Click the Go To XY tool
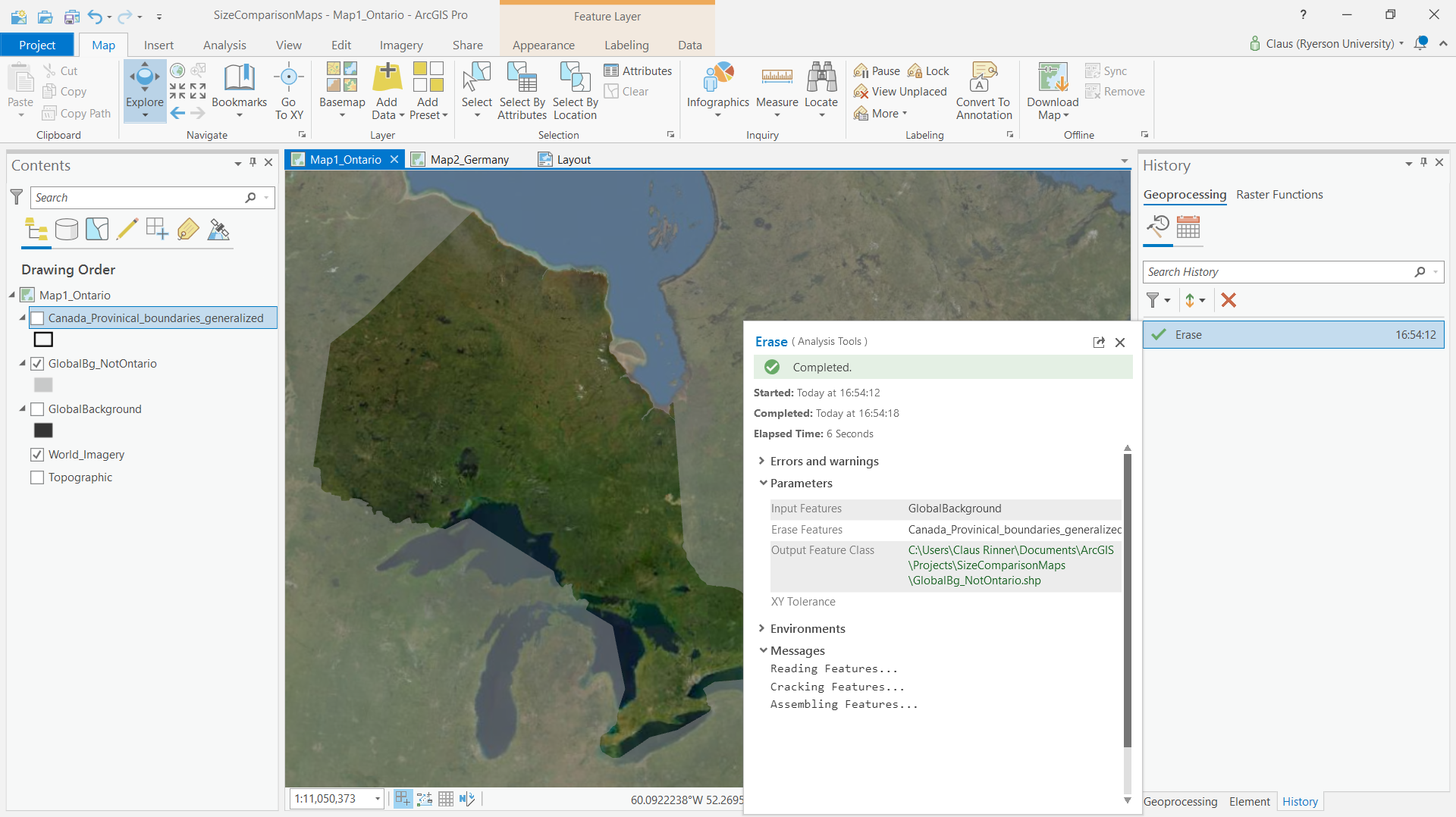The height and width of the screenshot is (817, 1456). coord(288,89)
